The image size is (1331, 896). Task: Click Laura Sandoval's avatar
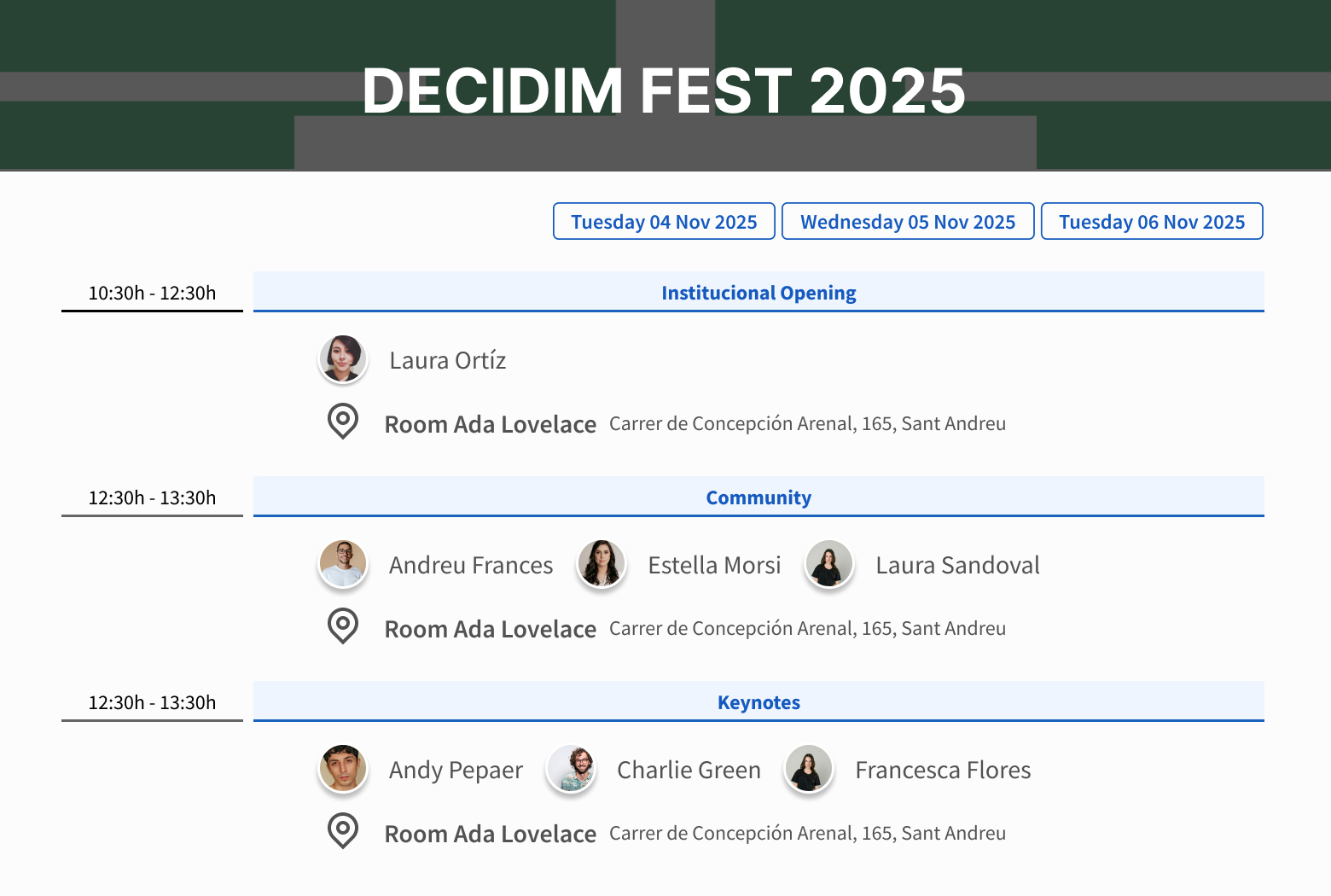click(x=829, y=564)
